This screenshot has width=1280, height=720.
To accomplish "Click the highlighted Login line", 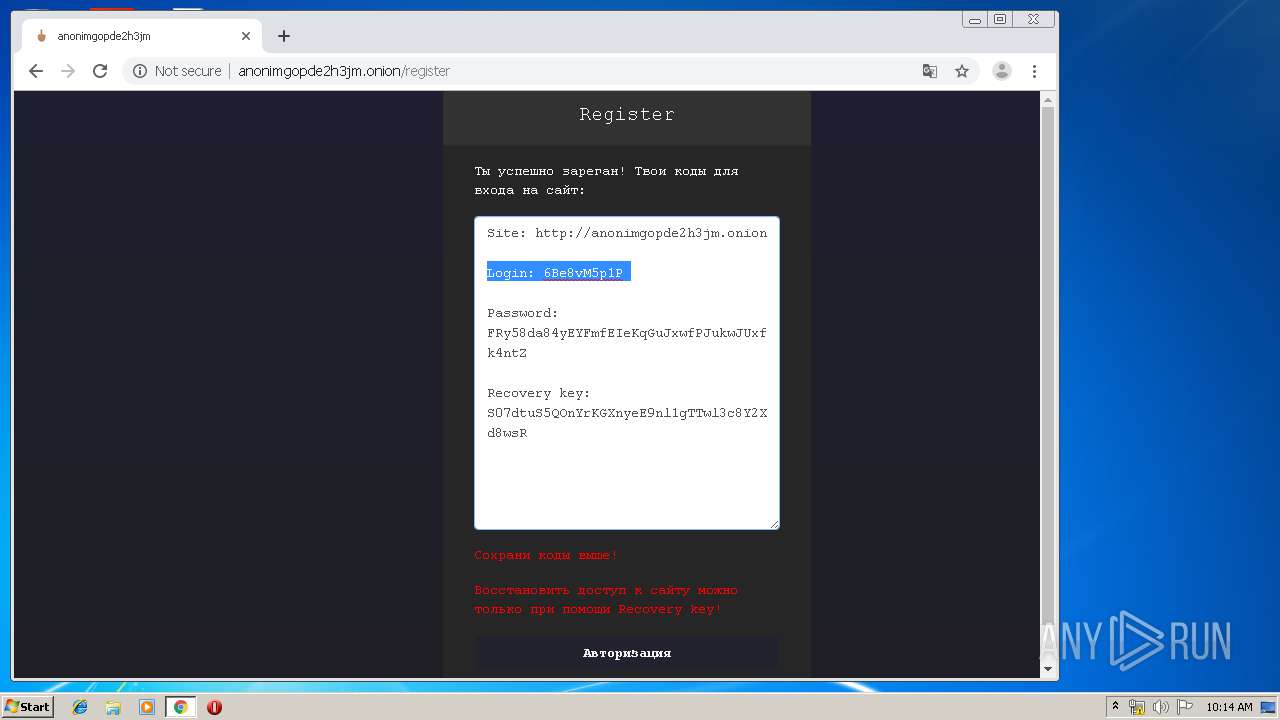I will click(558, 273).
